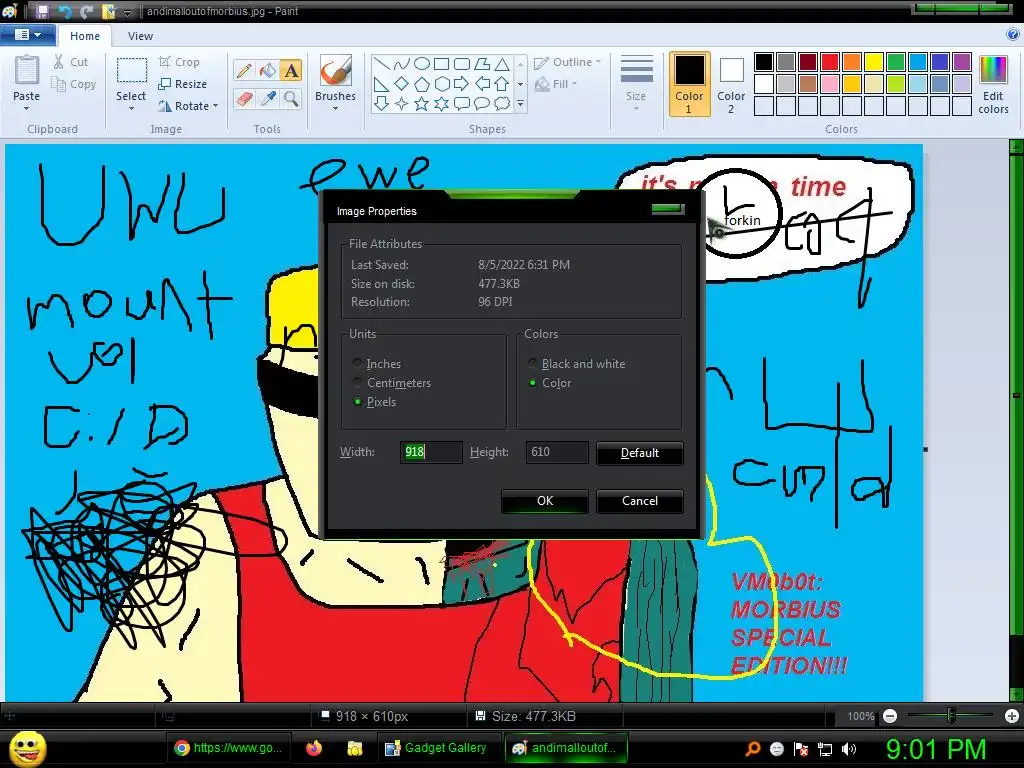Screen dimensions: 1024x768
Task: Click the Paste clipboard icon
Action: point(27,71)
